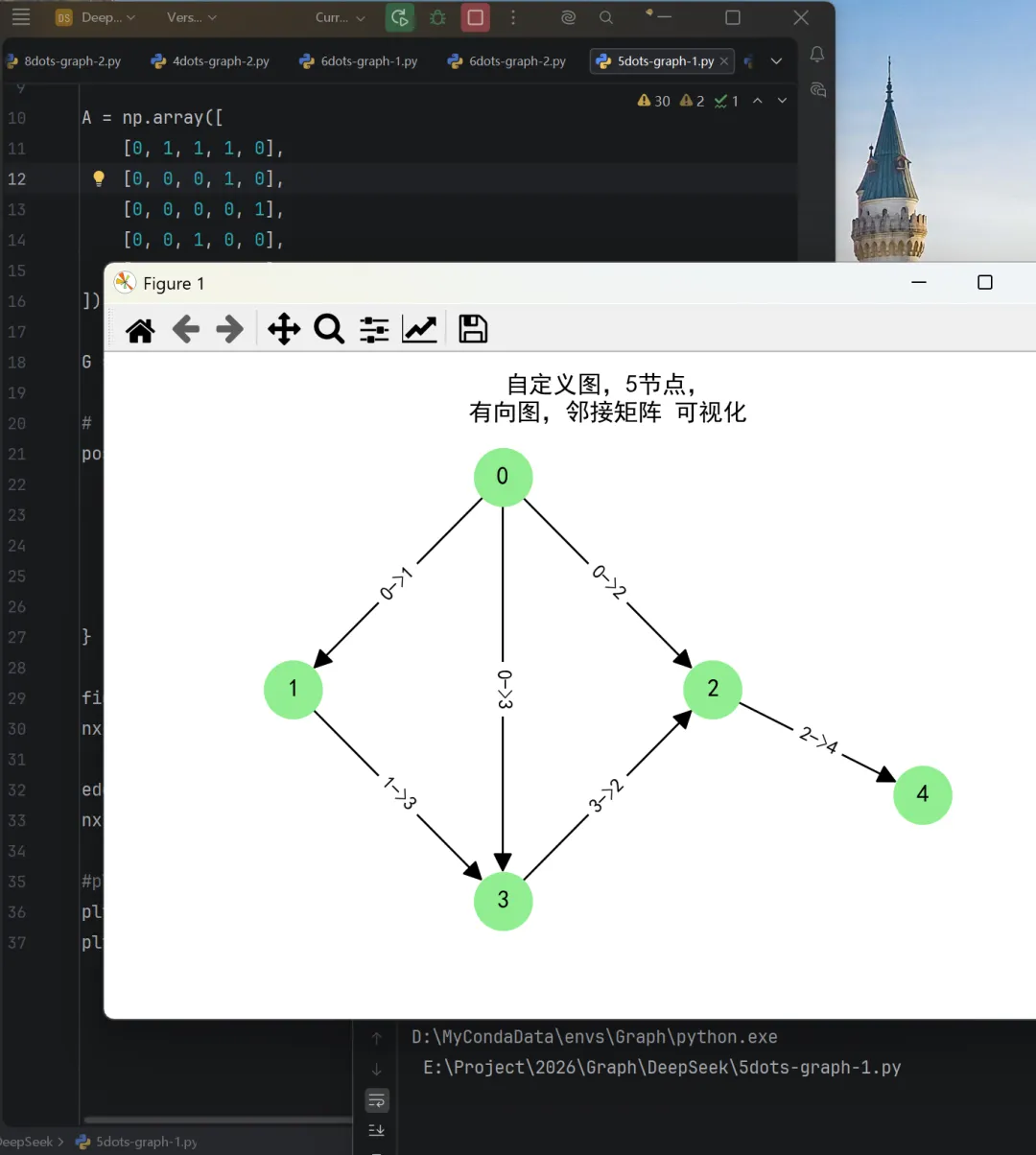This screenshot has height=1155, width=1036.
Task: Open Edit axis parameters chart icon
Action: coord(419,330)
